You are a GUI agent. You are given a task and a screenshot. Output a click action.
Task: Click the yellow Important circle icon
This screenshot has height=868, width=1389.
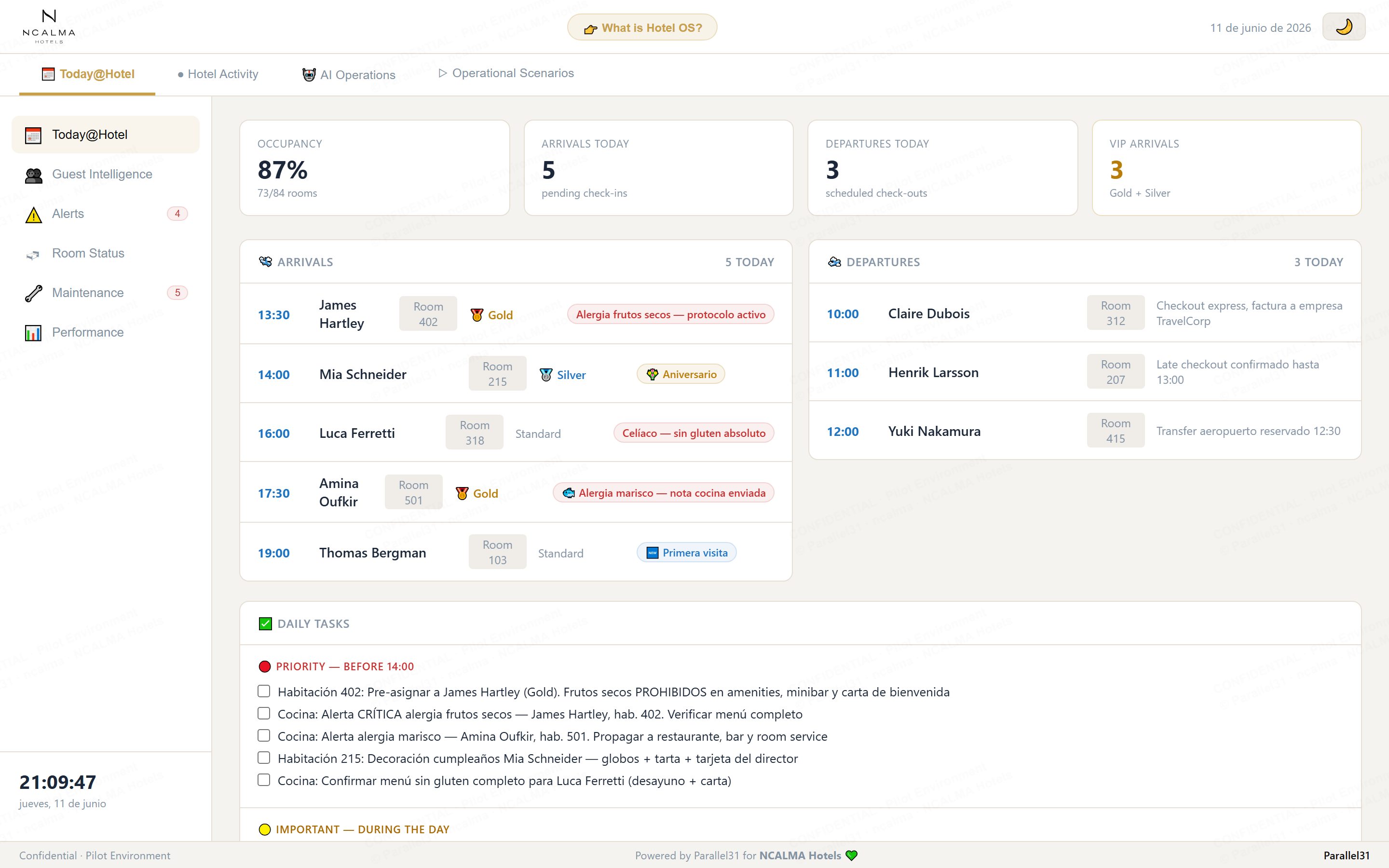tap(265, 829)
